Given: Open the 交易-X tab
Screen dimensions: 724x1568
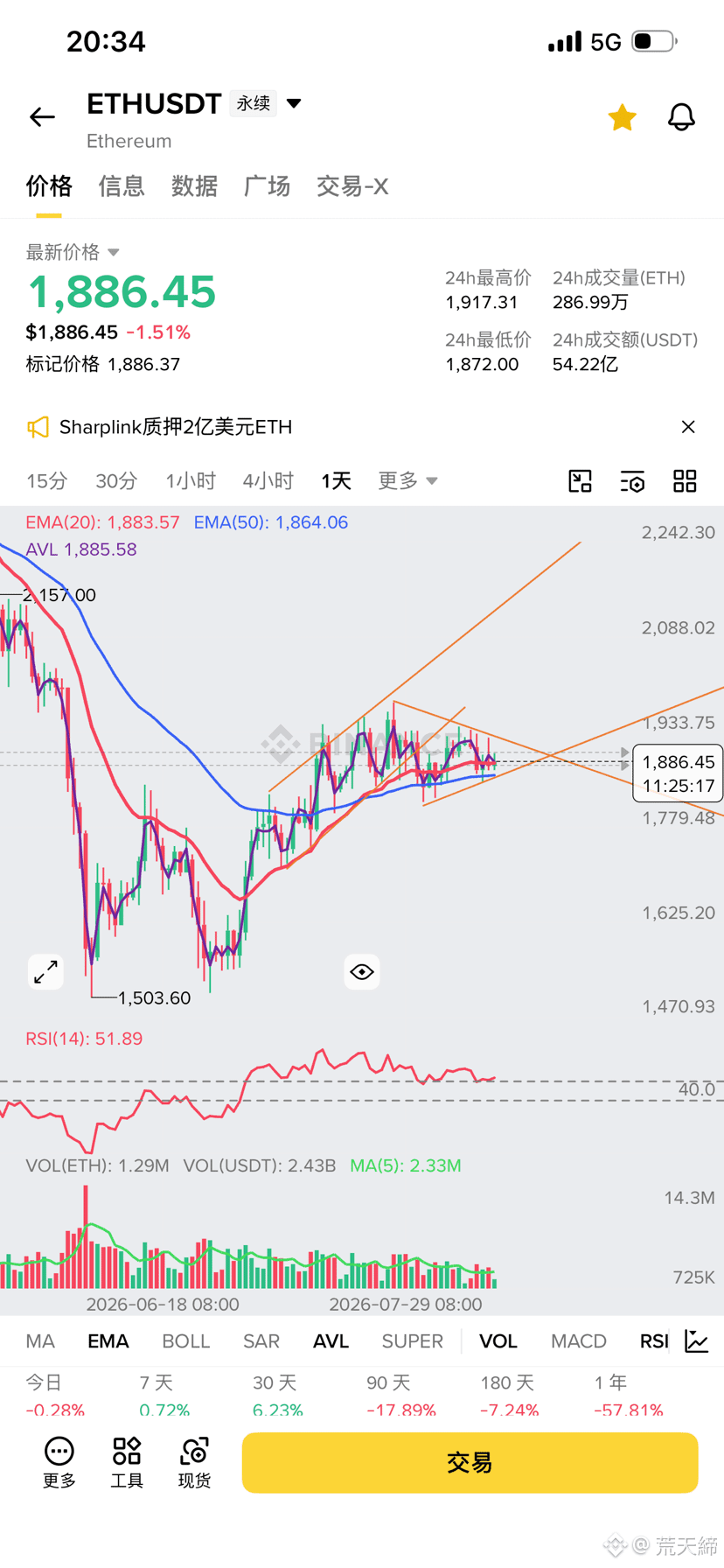Looking at the screenshot, I should point(352,186).
